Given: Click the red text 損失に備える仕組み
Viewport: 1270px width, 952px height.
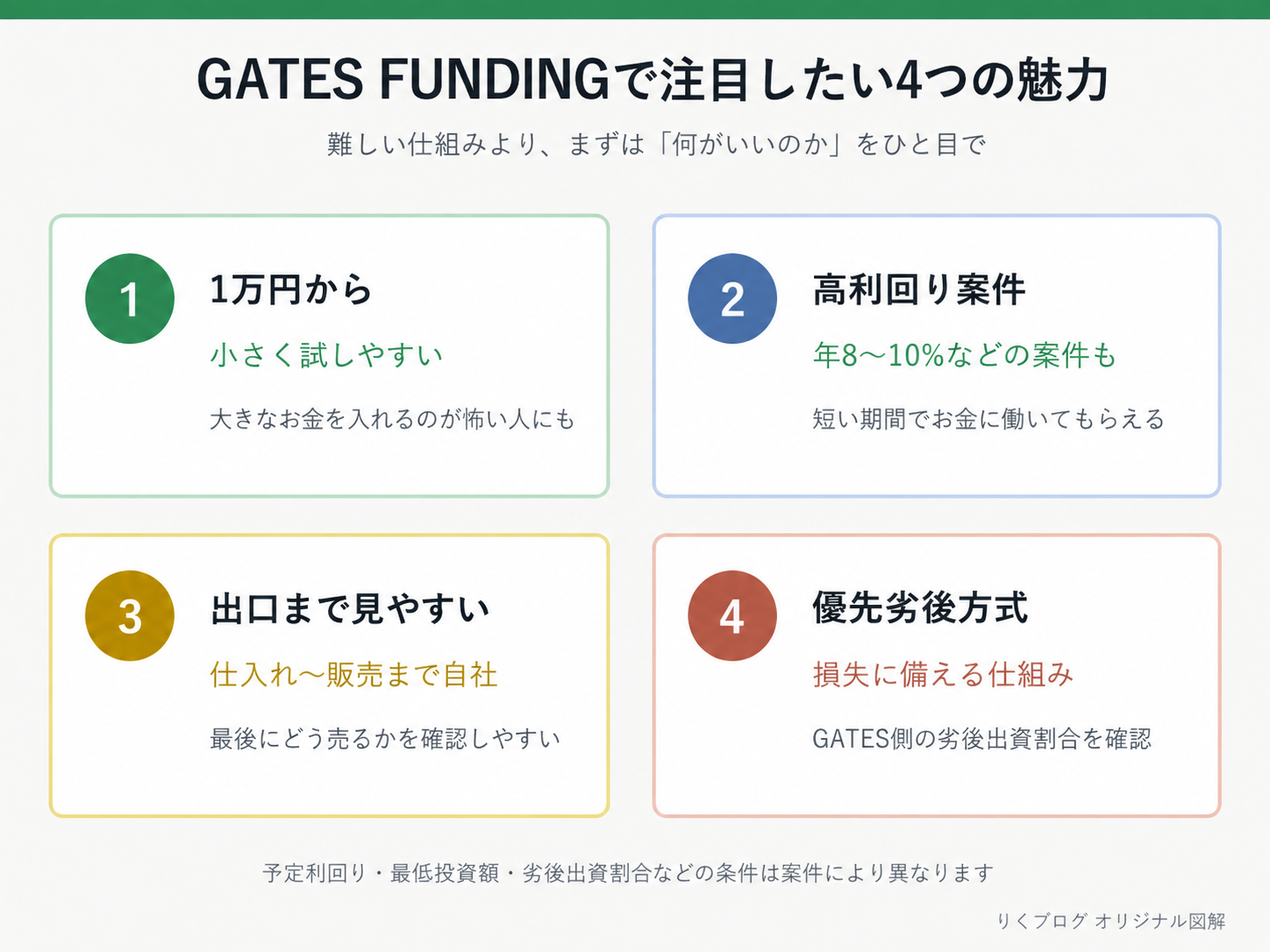Looking at the screenshot, I should pos(943,675).
